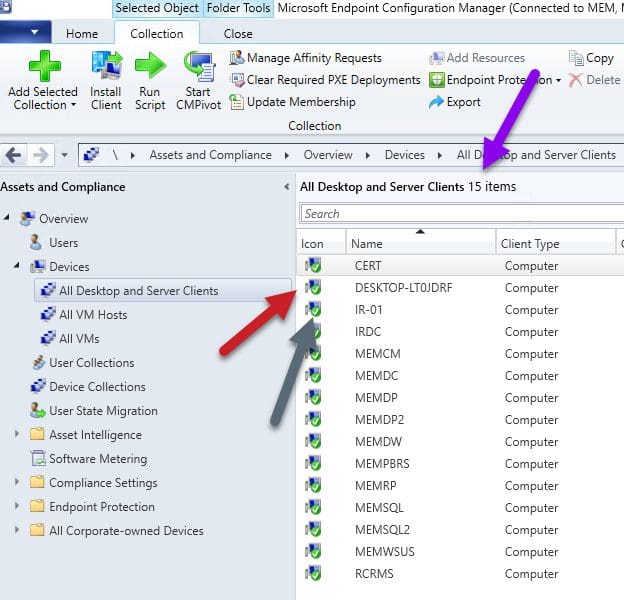Click Assets and Compliance in breadcrumb
This screenshot has width=624, height=600.
211,155
